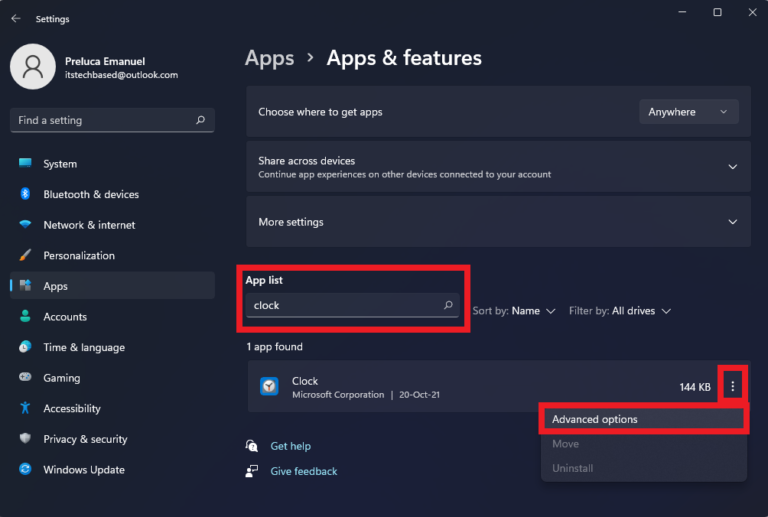
Task: Click the Bluetooth icon in the sidebar
Action: point(25,194)
